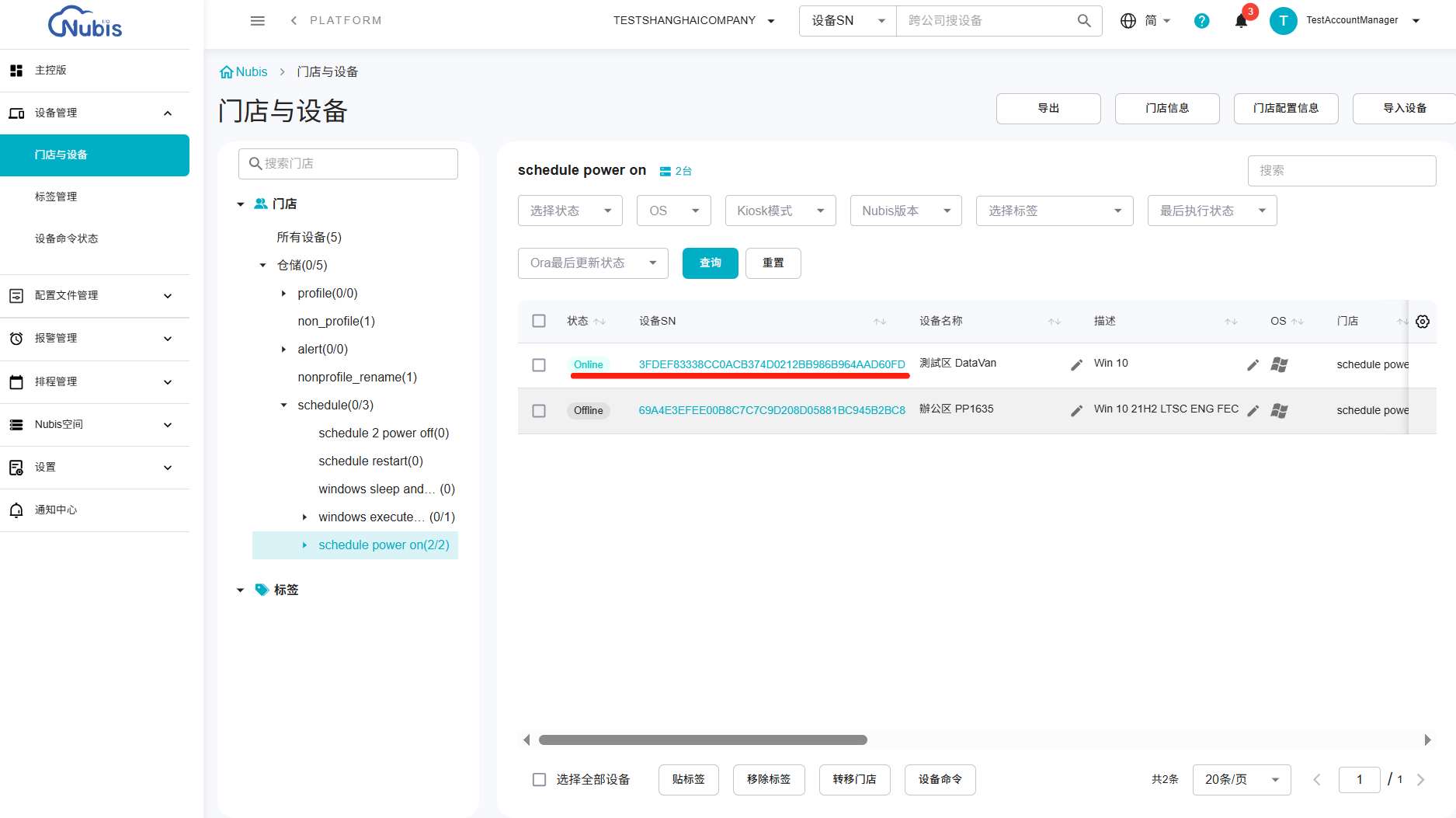Open the 选择状态 dropdown
1456x818 pixels.
570,211
